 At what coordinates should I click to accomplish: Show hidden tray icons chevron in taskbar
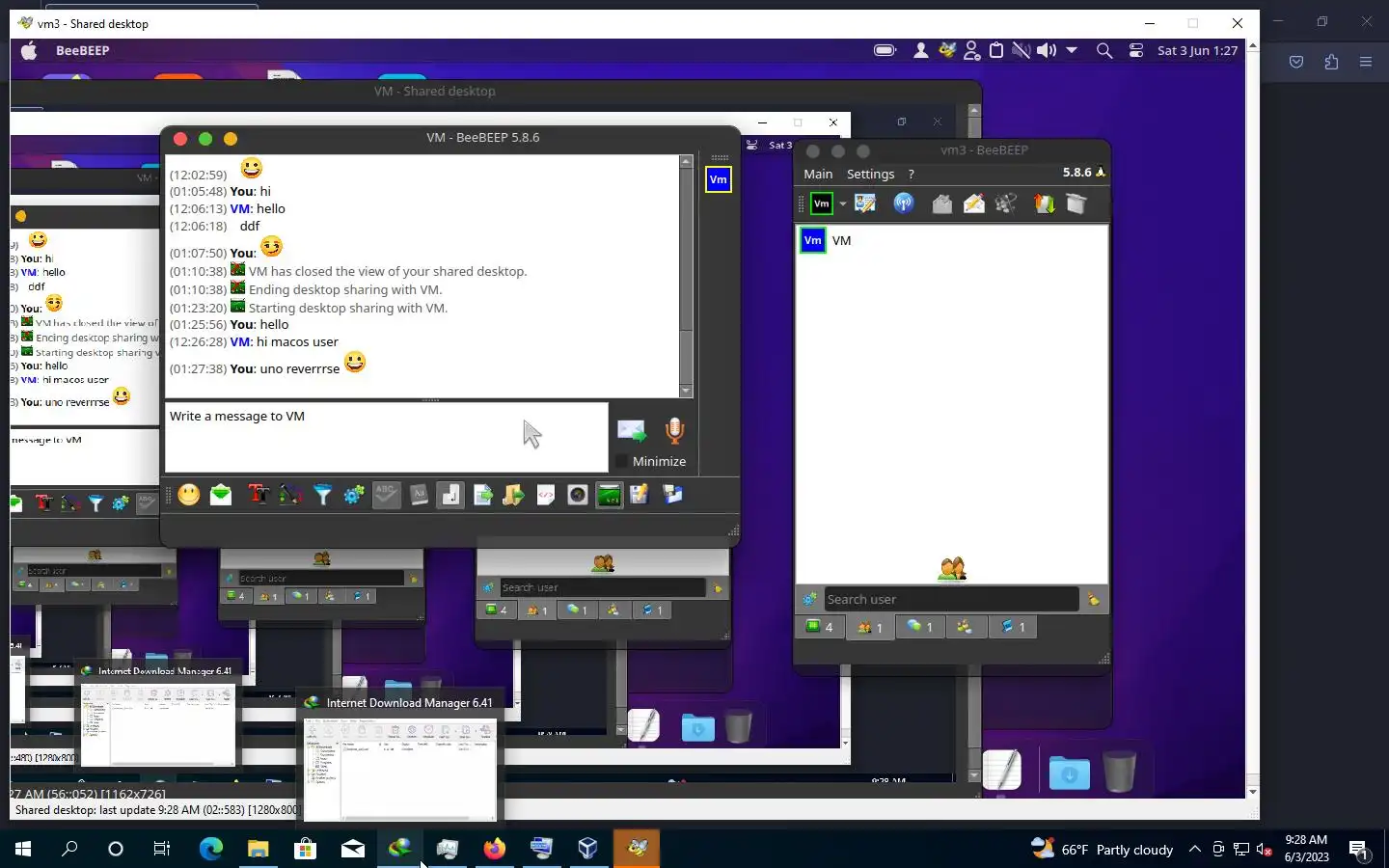point(1194,849)
